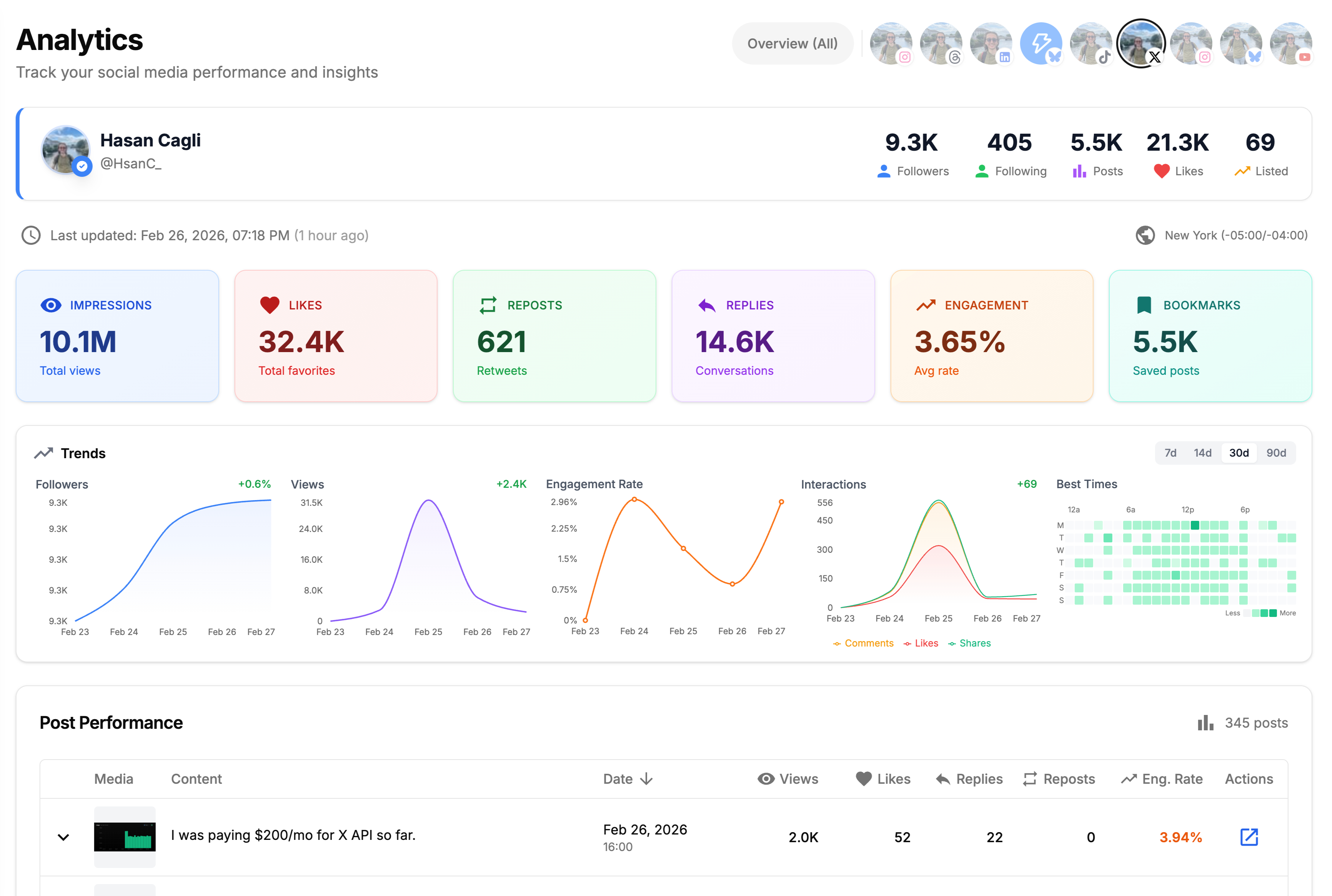This screenshot has height=896, width=1332.
Task: Expand the $200/mo X API post row
Action: [x=63, y=837]
